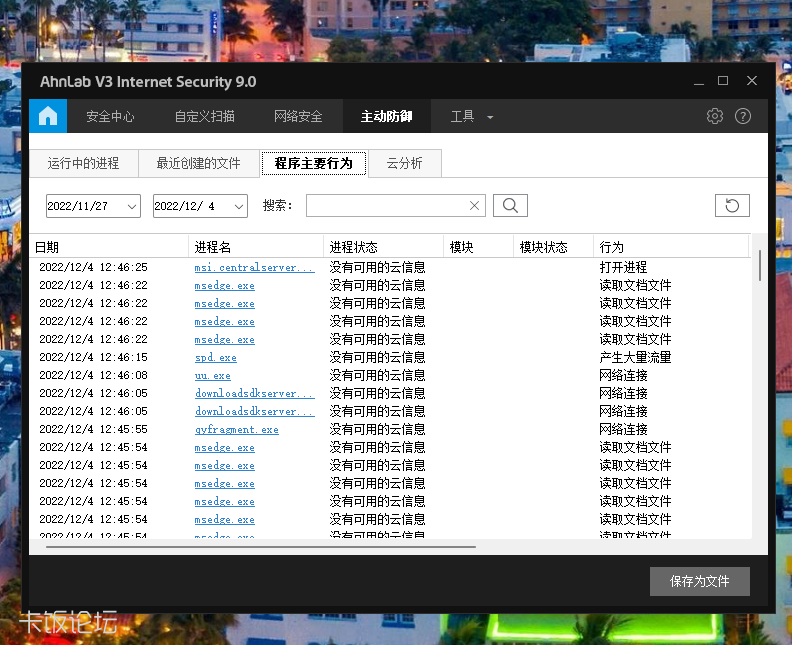Switch to 最近创建的文件 tab

point(199,163)
